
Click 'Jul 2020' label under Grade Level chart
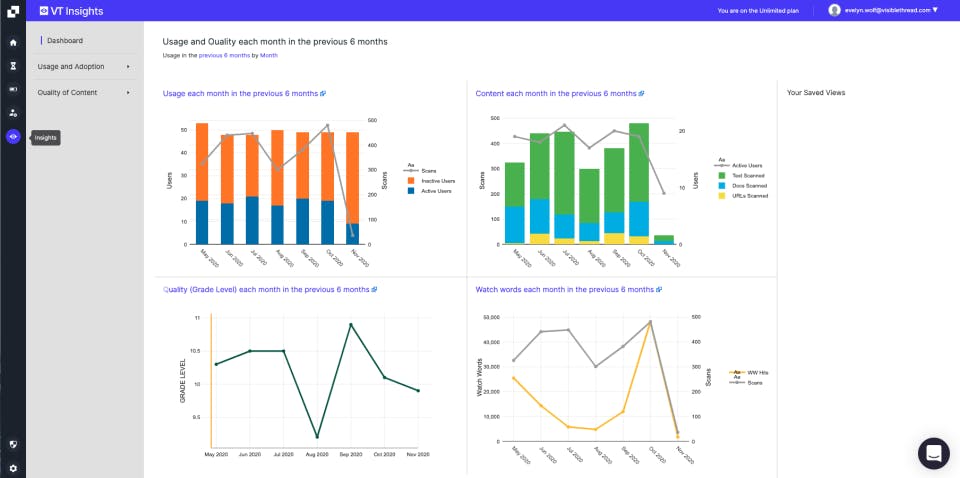click(x=283, y=455)
